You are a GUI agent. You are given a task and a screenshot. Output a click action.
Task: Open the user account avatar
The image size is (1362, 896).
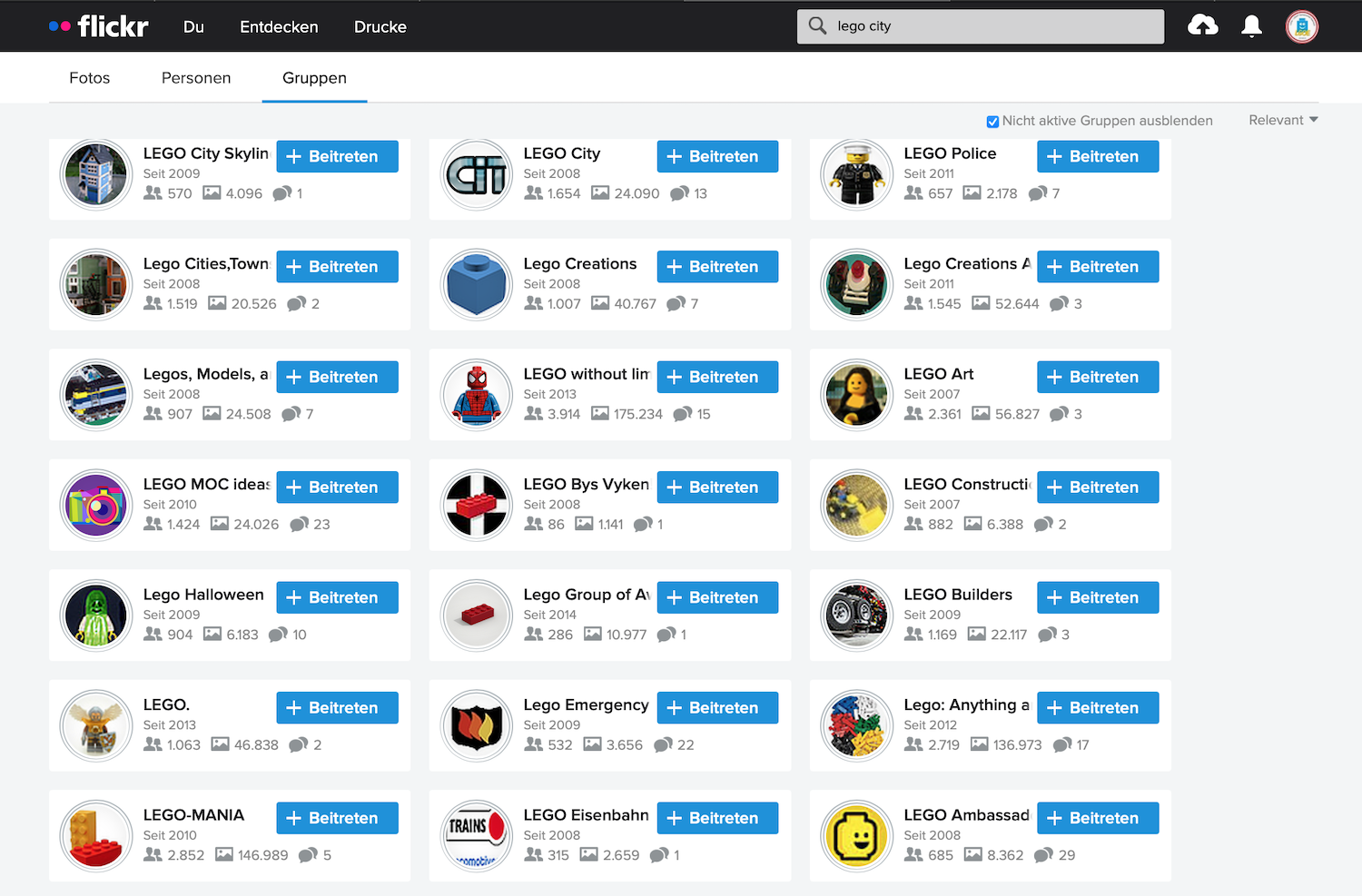tap(1302, 26)
